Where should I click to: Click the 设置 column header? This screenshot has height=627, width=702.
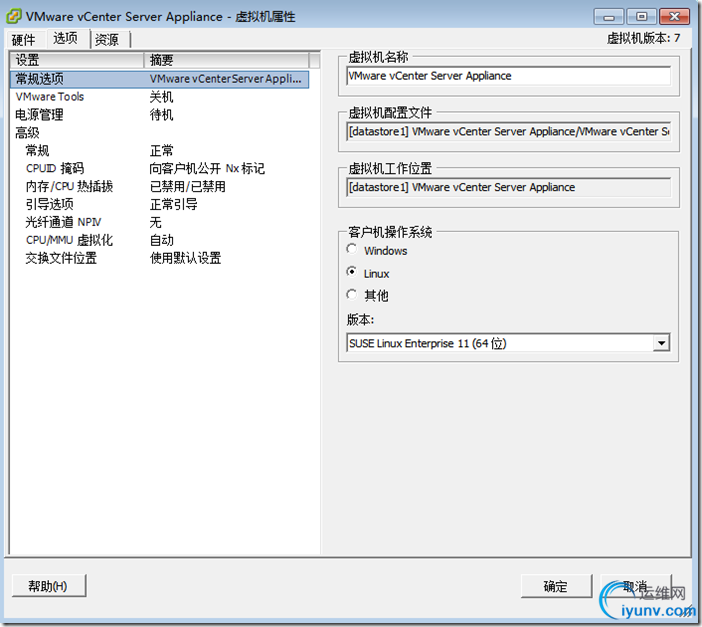tap(77, 60)
